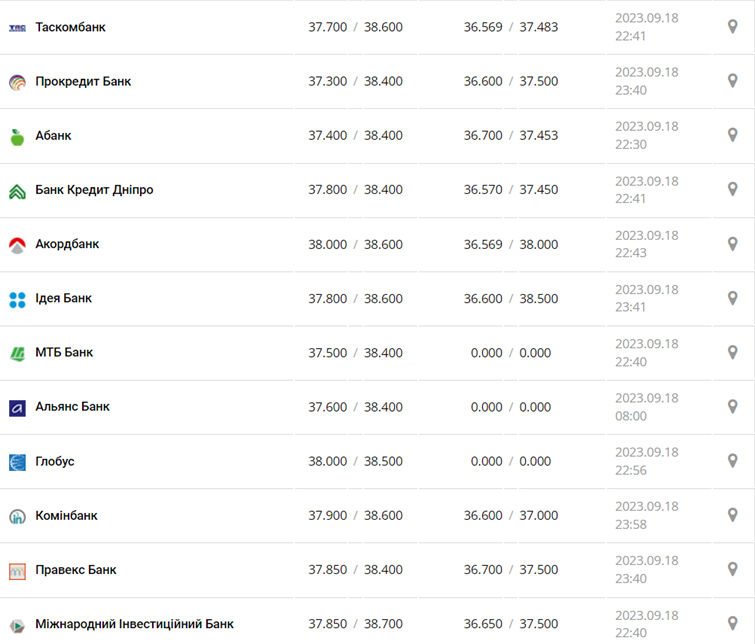This screenshot has width=755, height=644.
Task: Click the Ідея Банк blue dots logo
Action: click(17, 299)
